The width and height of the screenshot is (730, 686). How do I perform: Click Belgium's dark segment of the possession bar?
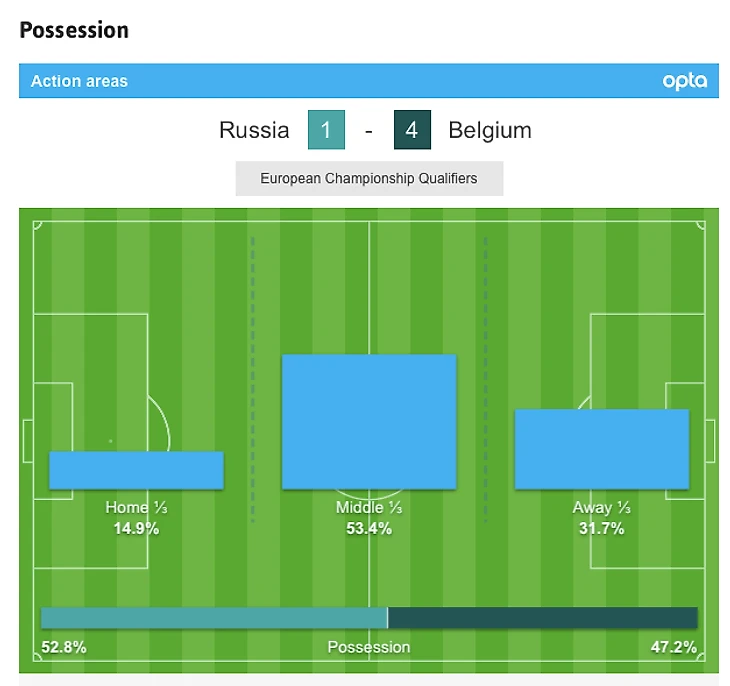click(542, 618)
